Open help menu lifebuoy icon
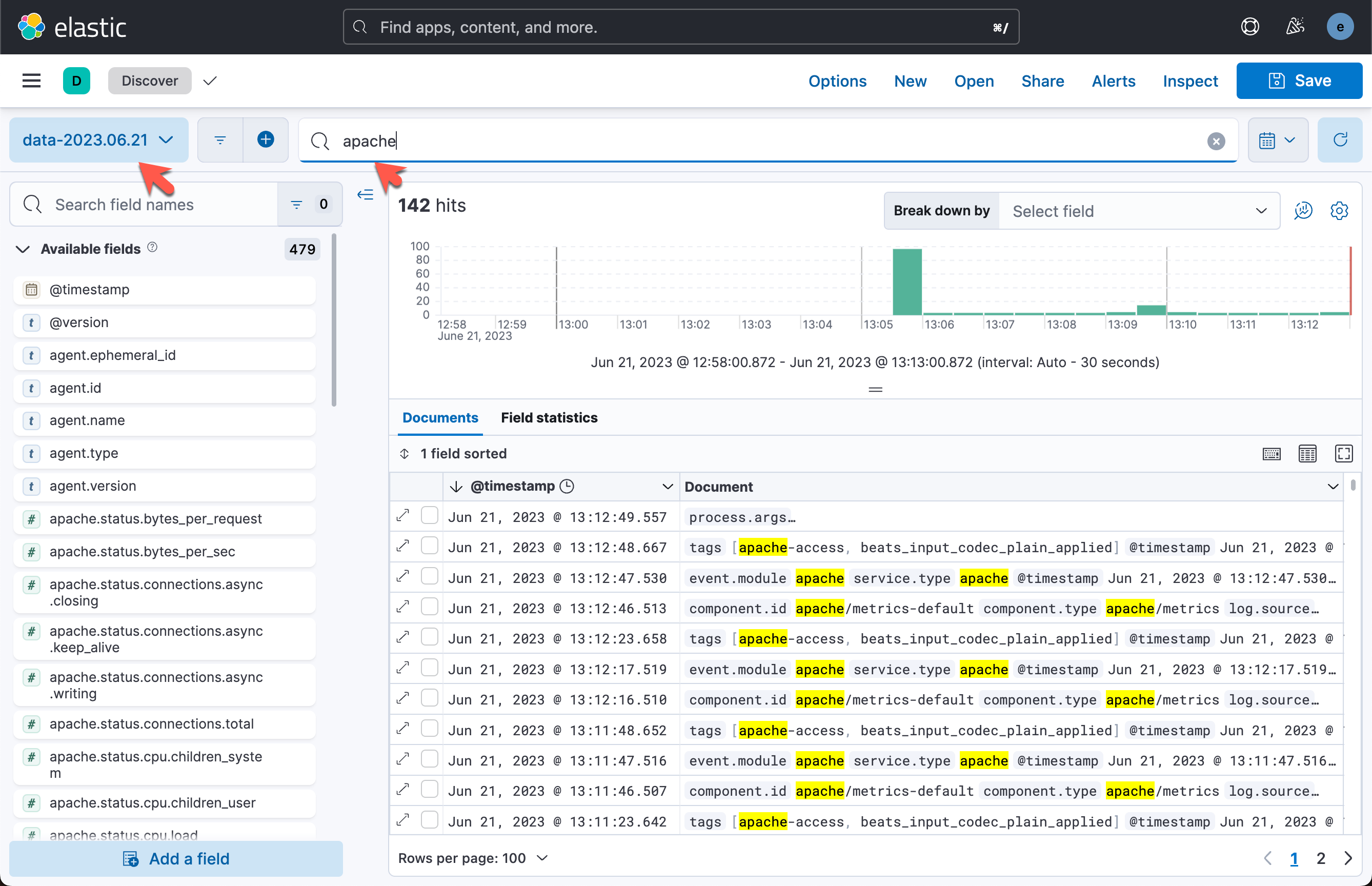This screenshot has width=1372, height=886. [x=1249, y=27]
